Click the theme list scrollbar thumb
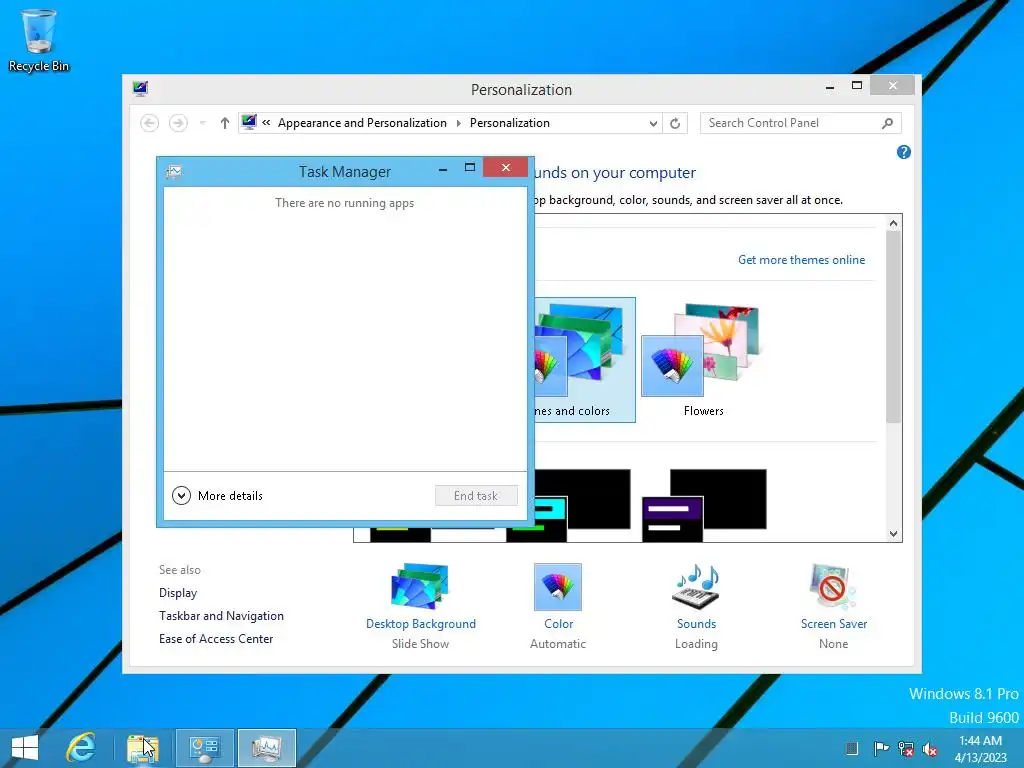 coord(893,327)
